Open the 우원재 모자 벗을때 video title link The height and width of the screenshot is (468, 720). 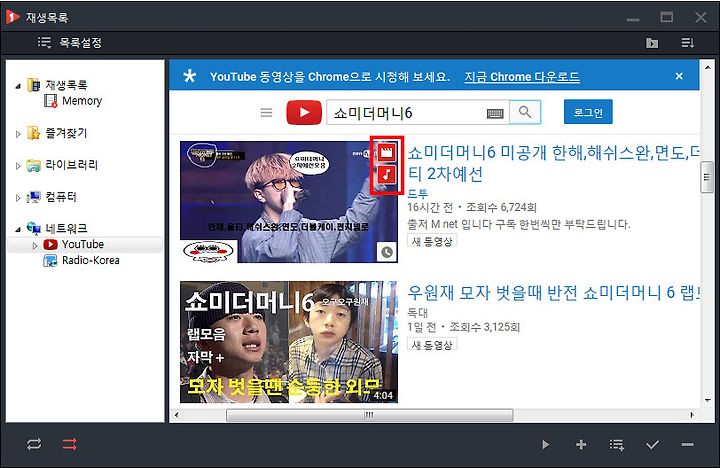click(553, 293)
